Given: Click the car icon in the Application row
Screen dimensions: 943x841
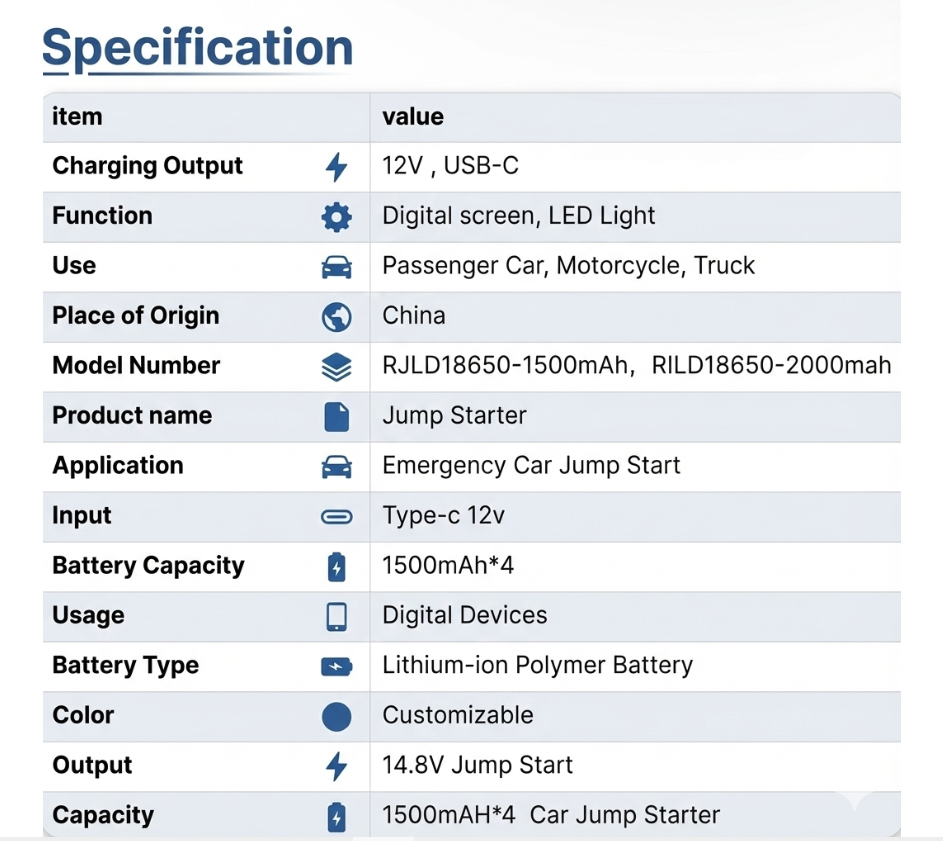Looking at the screenshot, I should click(337, 467).
